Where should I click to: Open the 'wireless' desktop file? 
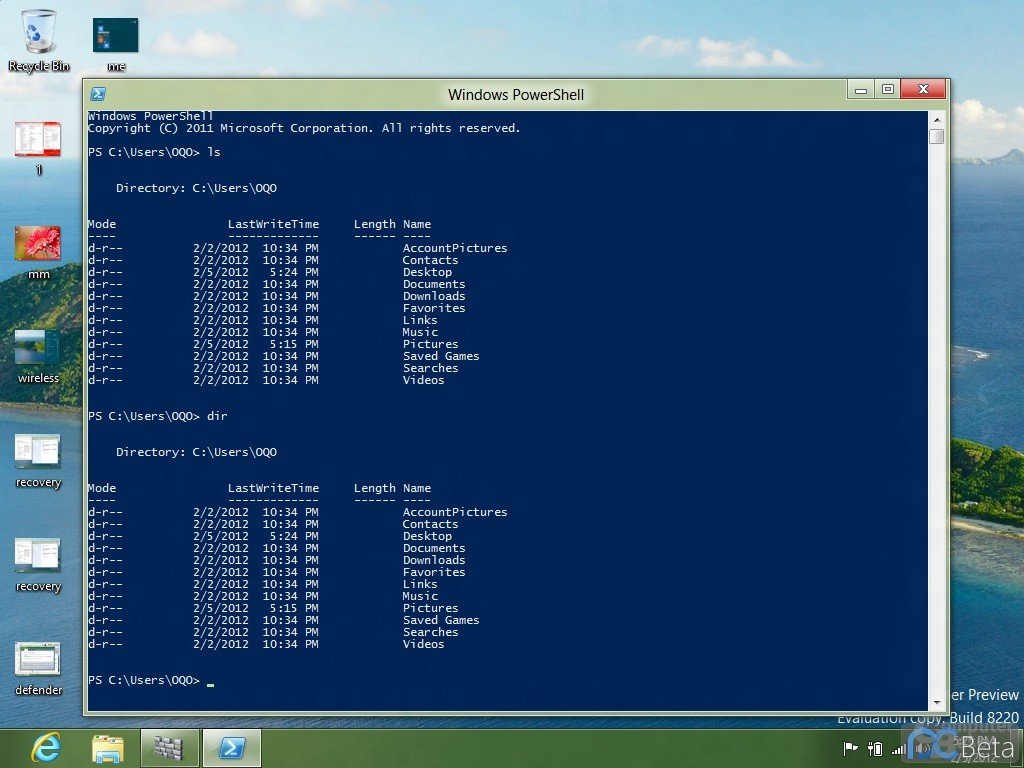coord(38,348)
